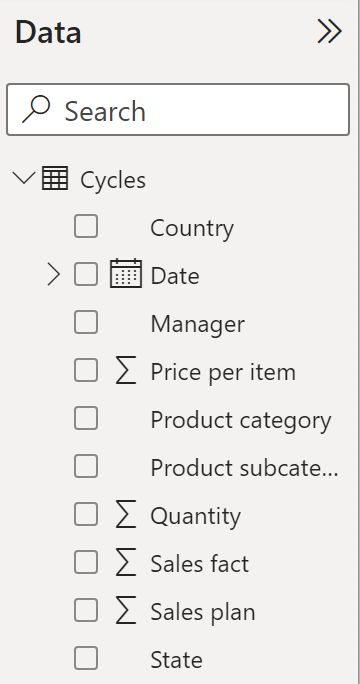Check the Country field checkbox
The image size is (360, 684).
point(86,226)
